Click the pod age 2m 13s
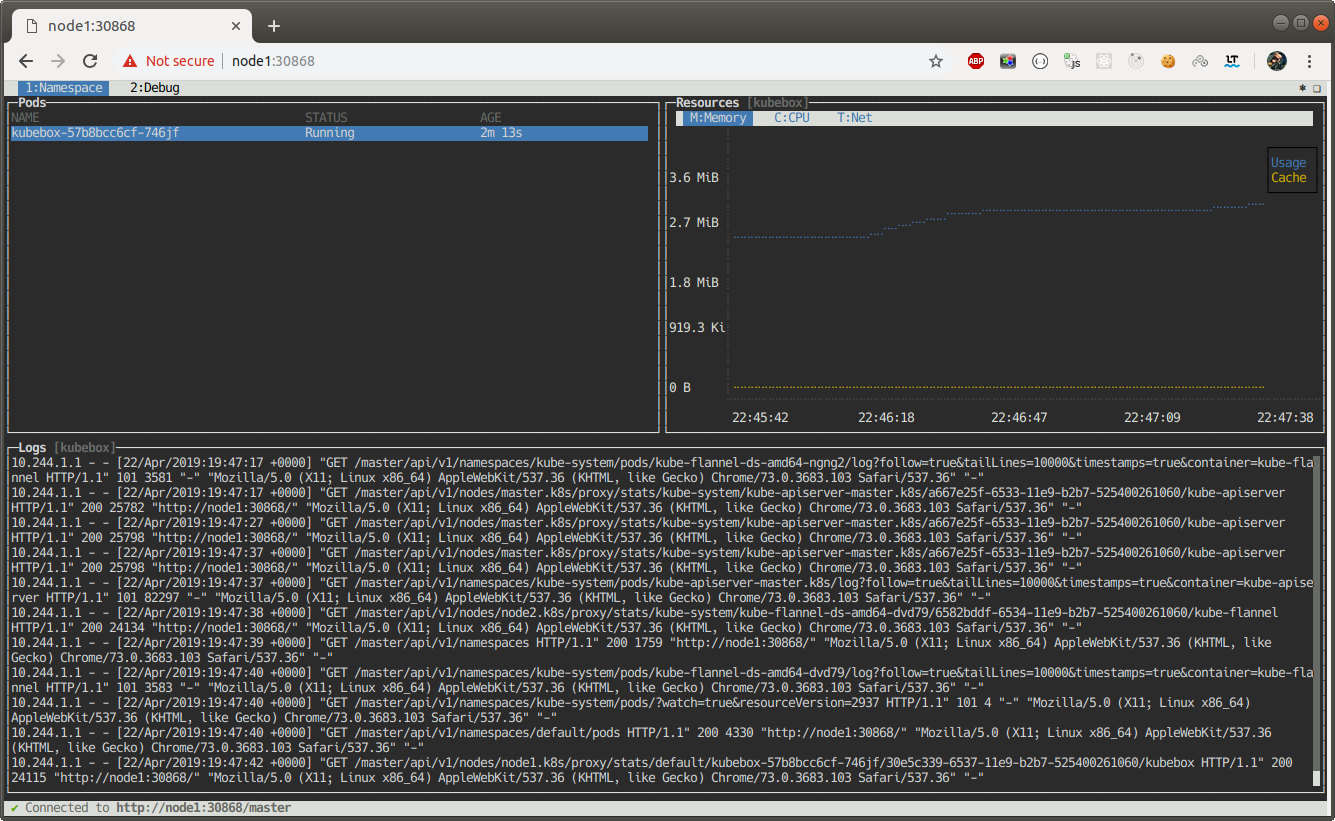This screenshot has width=1335, height=821. point(501,133)
